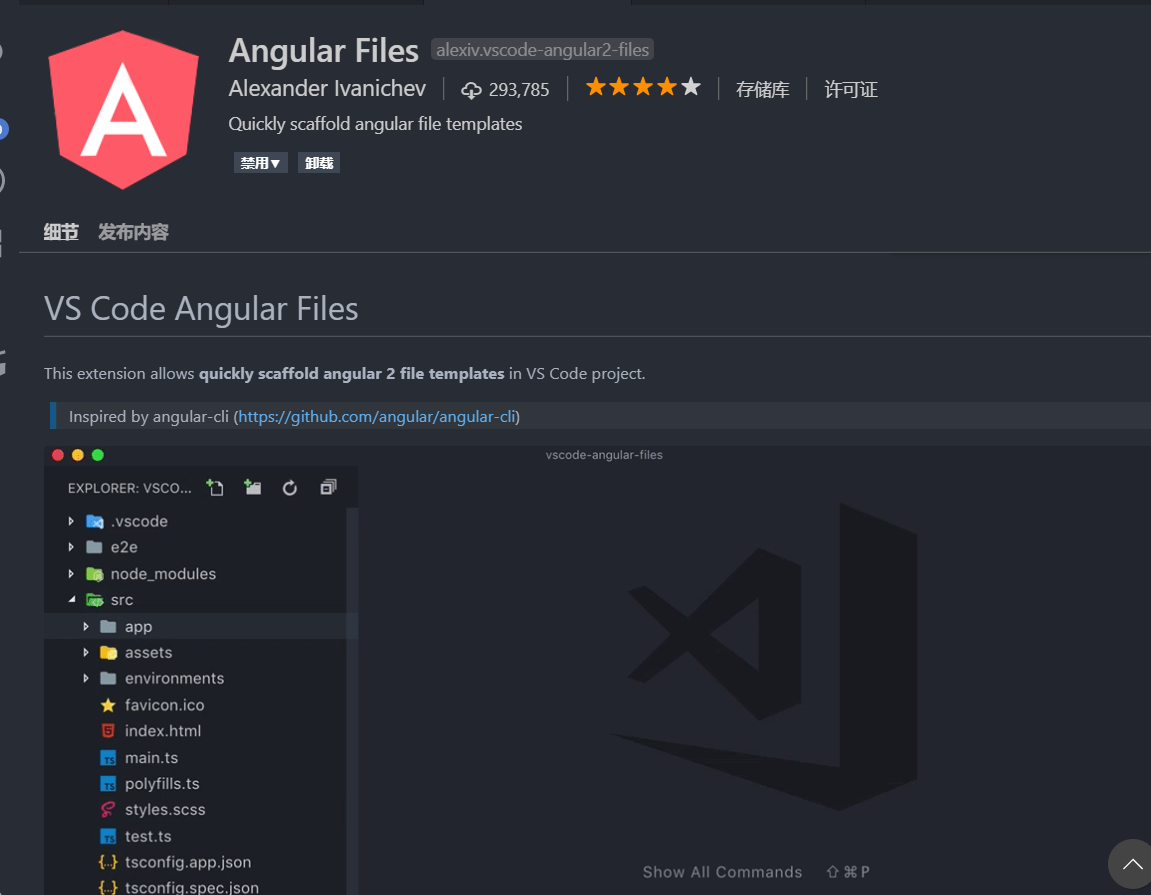Viewport: 1151px width, 895px height.
Task: Click the tsconfig.app.json braces icon
Action: coord(108,863)
